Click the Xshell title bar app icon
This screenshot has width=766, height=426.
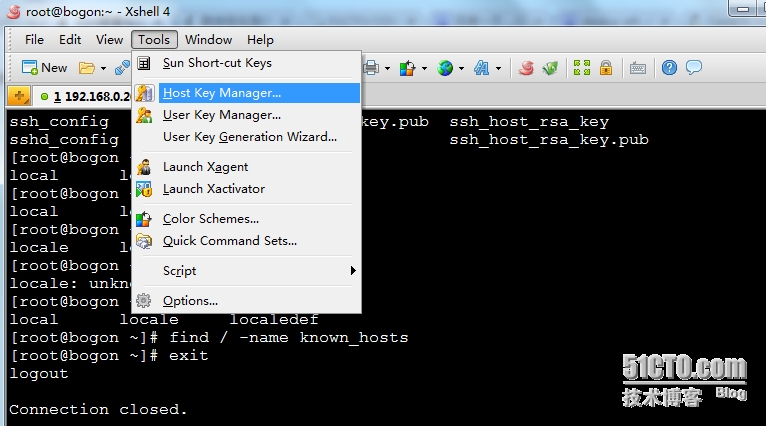14,11
